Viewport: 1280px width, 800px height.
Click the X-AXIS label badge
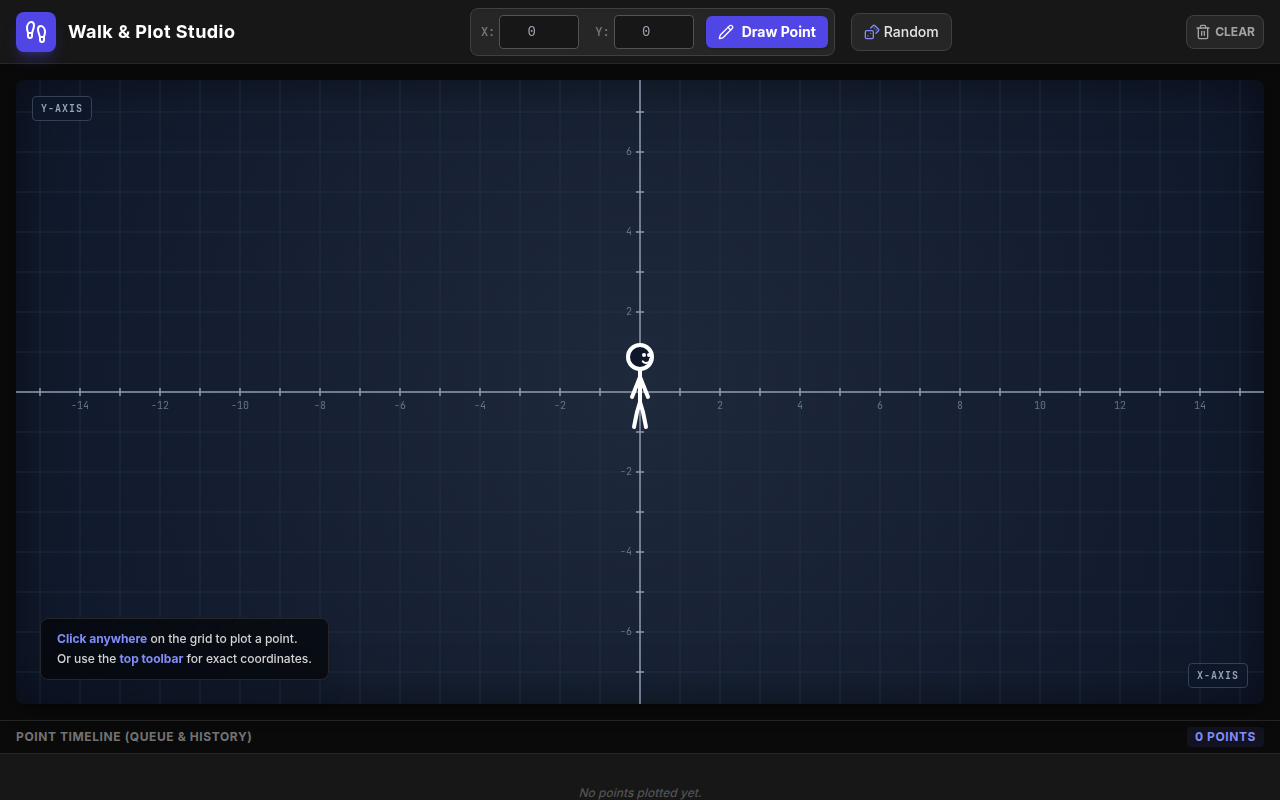coord(1218,675)
